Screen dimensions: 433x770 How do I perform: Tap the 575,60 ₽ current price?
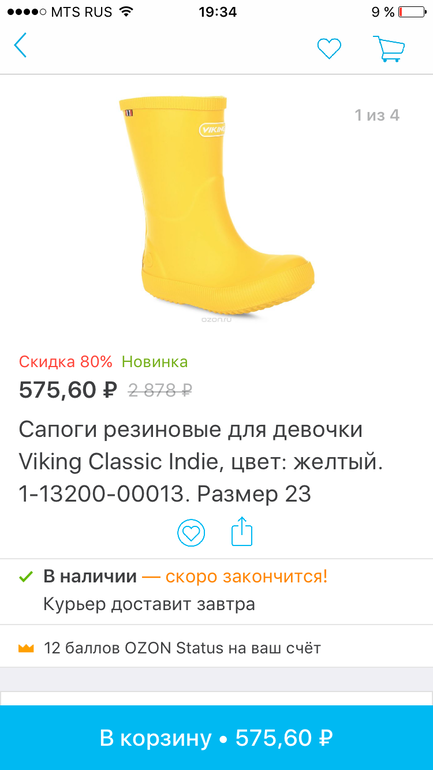(x=68, y=390)
